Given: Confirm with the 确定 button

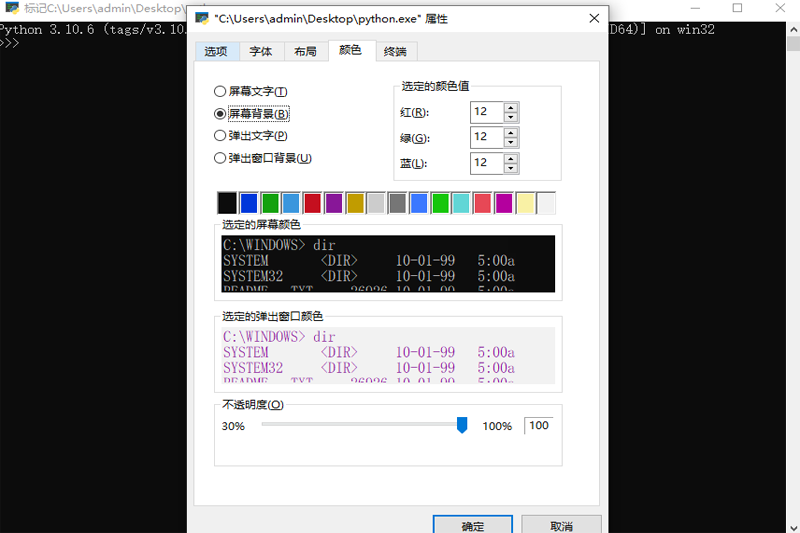Looking at the screenshot, I should (472, 525).
